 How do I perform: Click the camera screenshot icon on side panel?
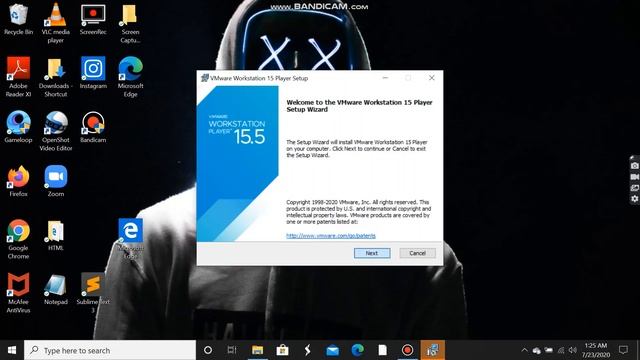coord(635,166)
